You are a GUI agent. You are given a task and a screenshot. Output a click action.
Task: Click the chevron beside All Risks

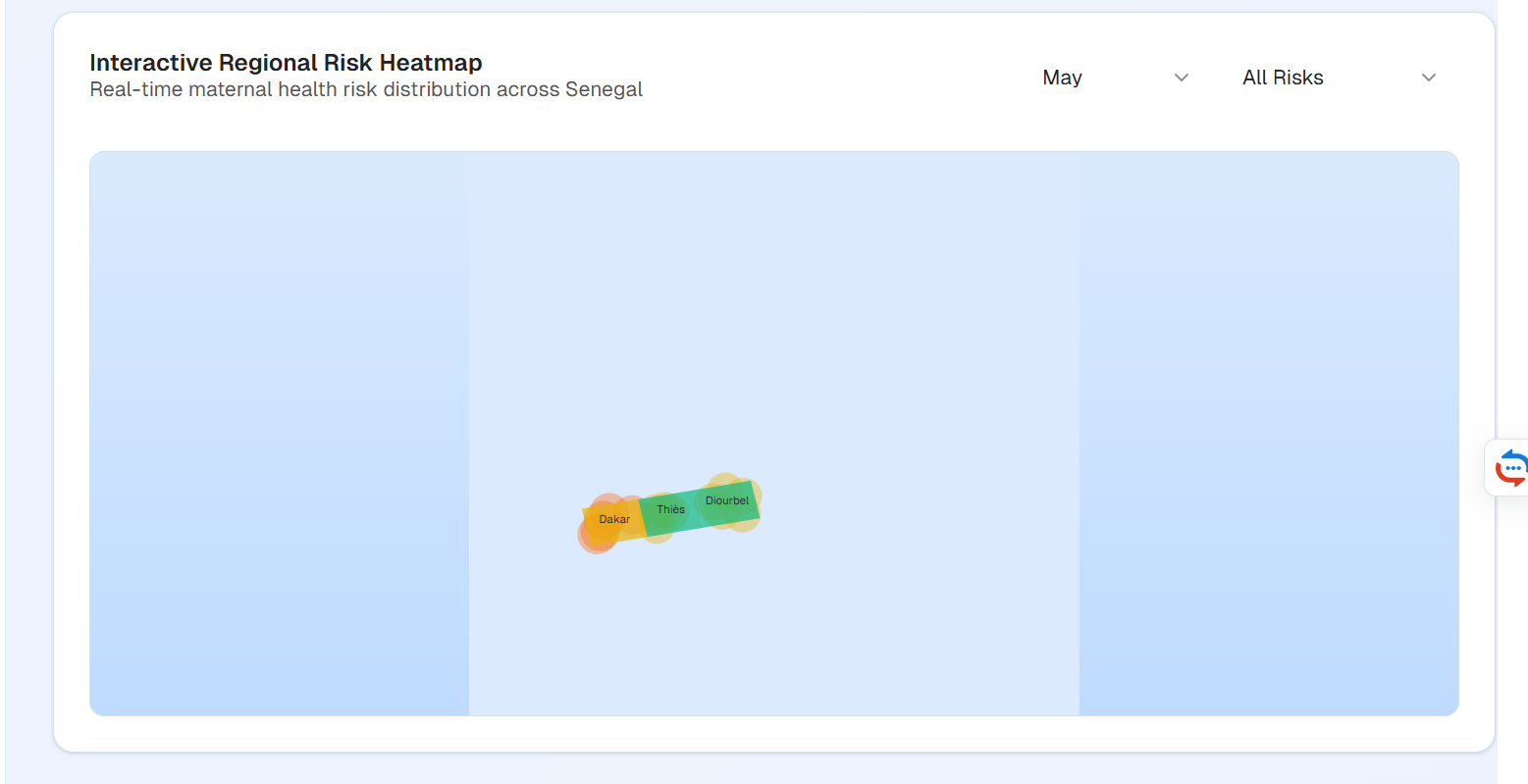[1429, 78]
